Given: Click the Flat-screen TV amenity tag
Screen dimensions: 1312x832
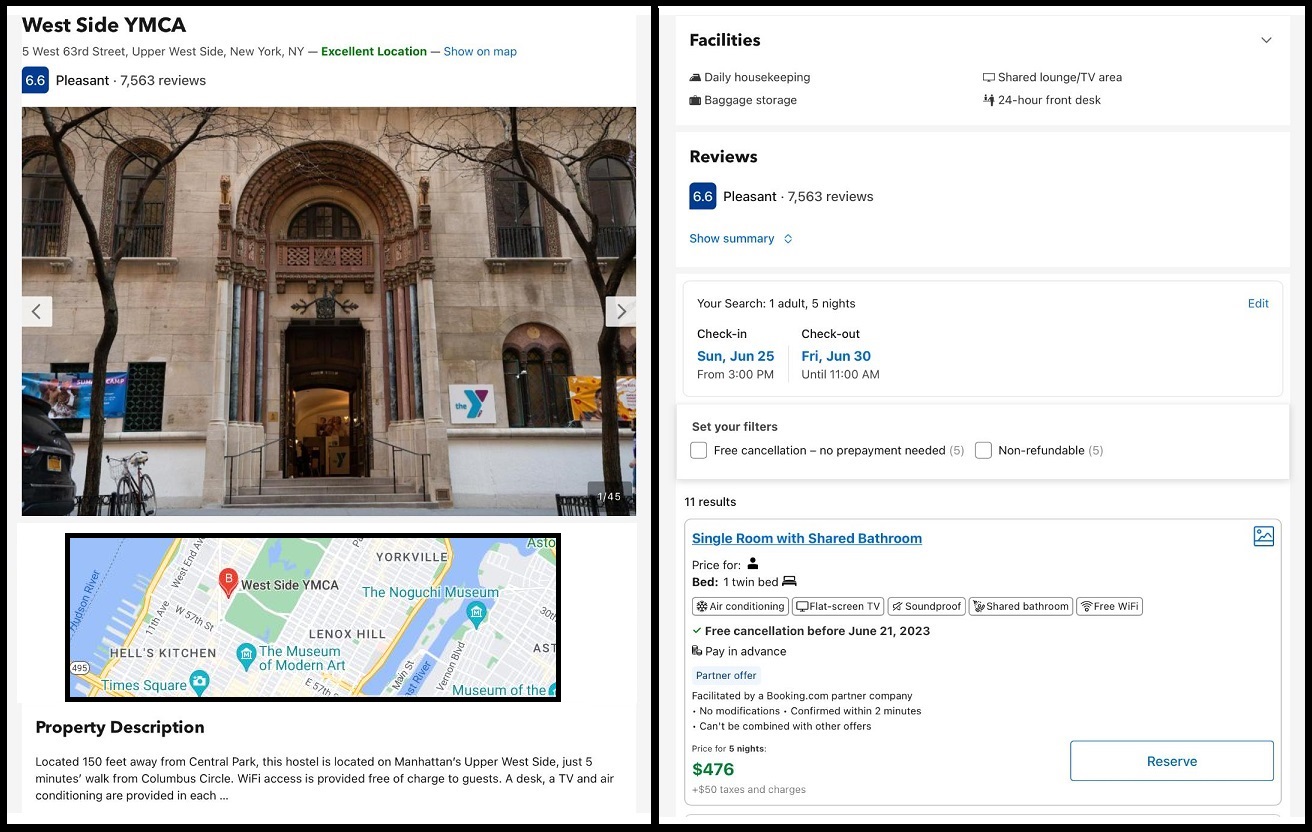Looking at the screenshot, I should [x=838, y=606].
